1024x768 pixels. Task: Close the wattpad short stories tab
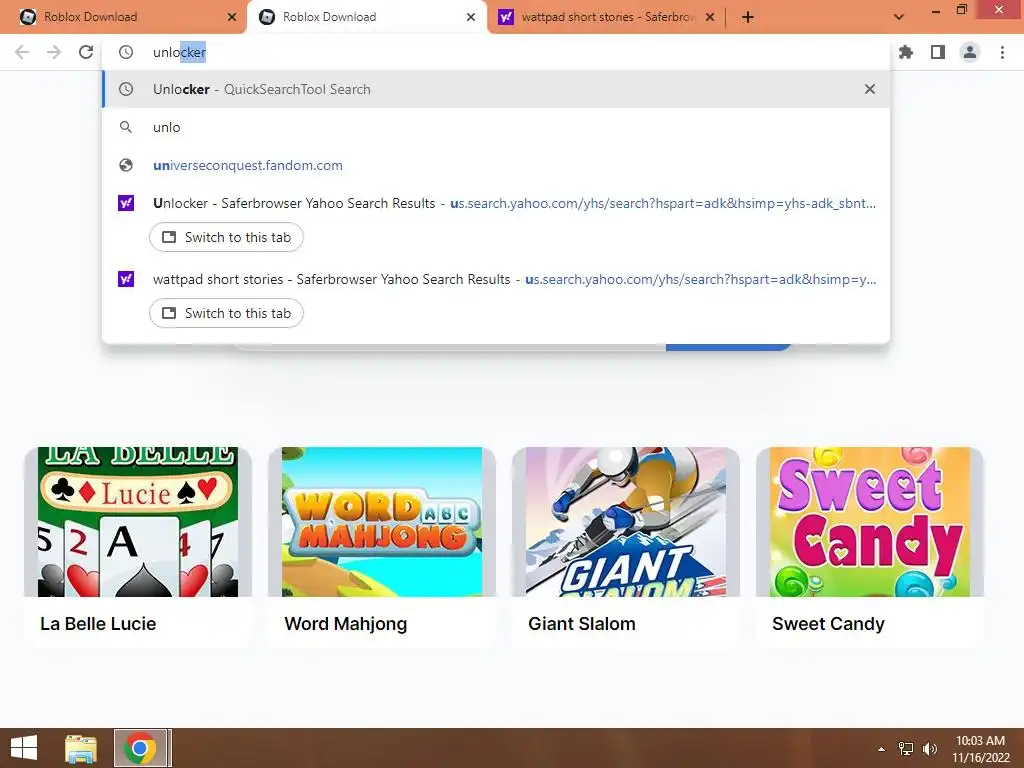pos(710,17)
